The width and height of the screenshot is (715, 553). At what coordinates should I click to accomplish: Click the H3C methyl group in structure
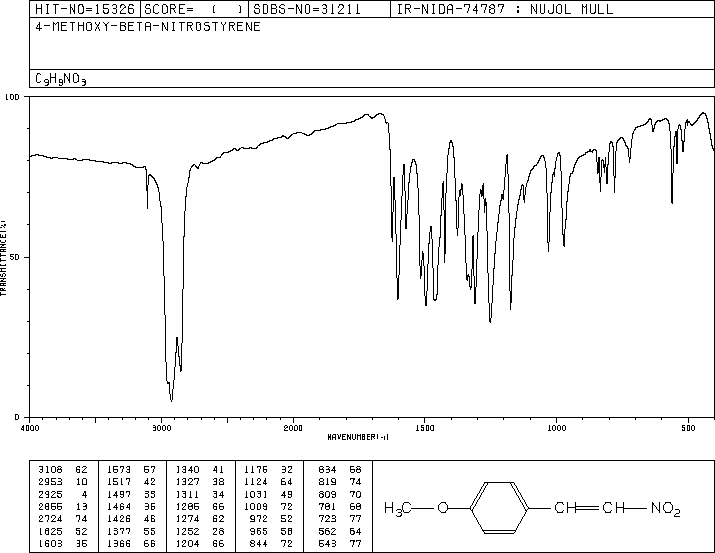(x=398, y=508)
